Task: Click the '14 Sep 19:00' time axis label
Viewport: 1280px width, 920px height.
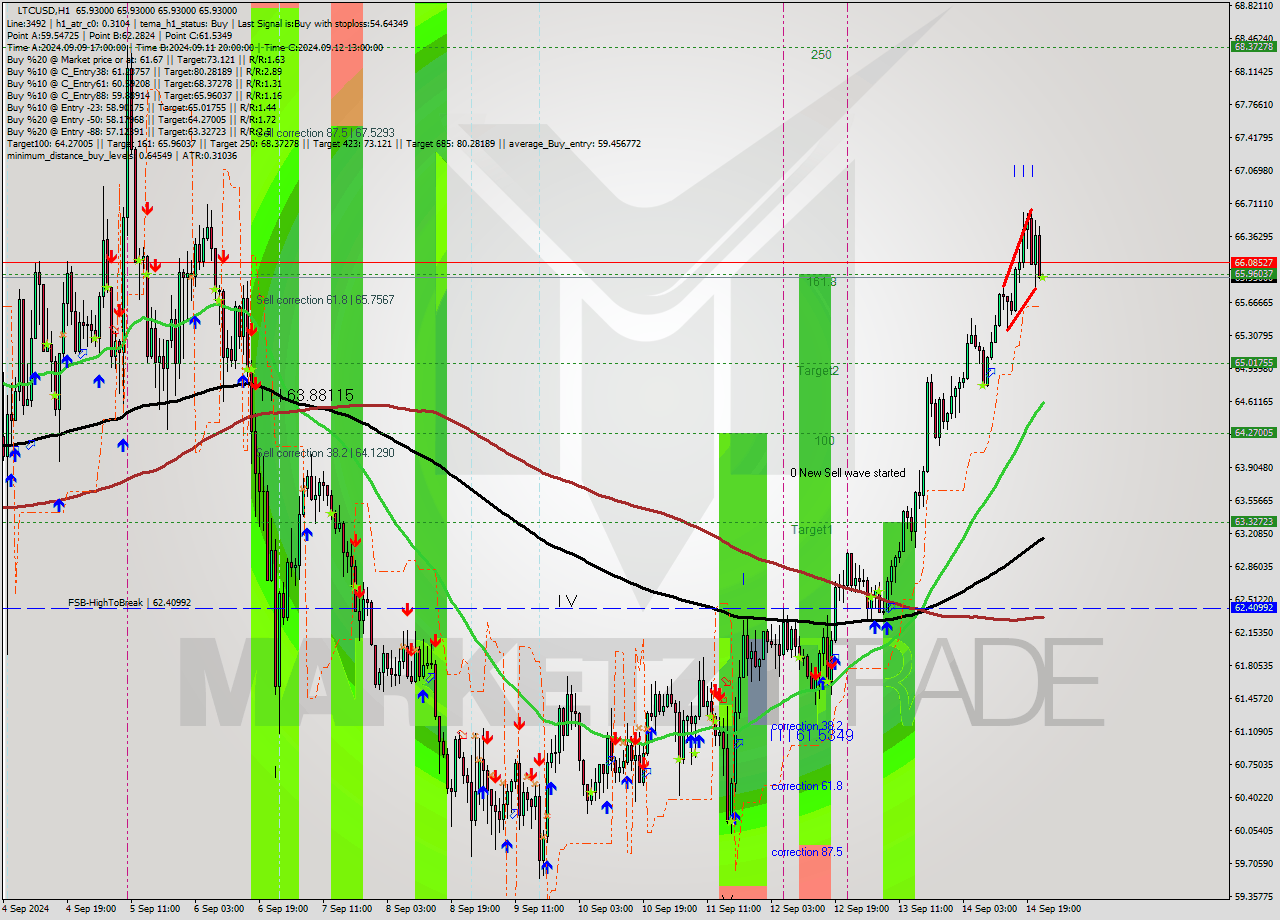Action: point(1054,909)
